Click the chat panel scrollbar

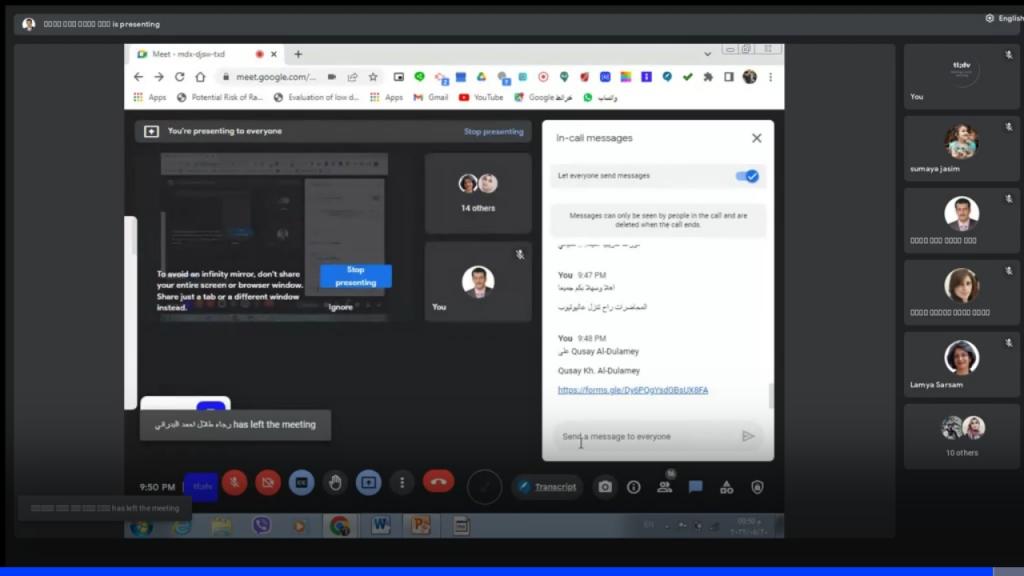(770, 395)
